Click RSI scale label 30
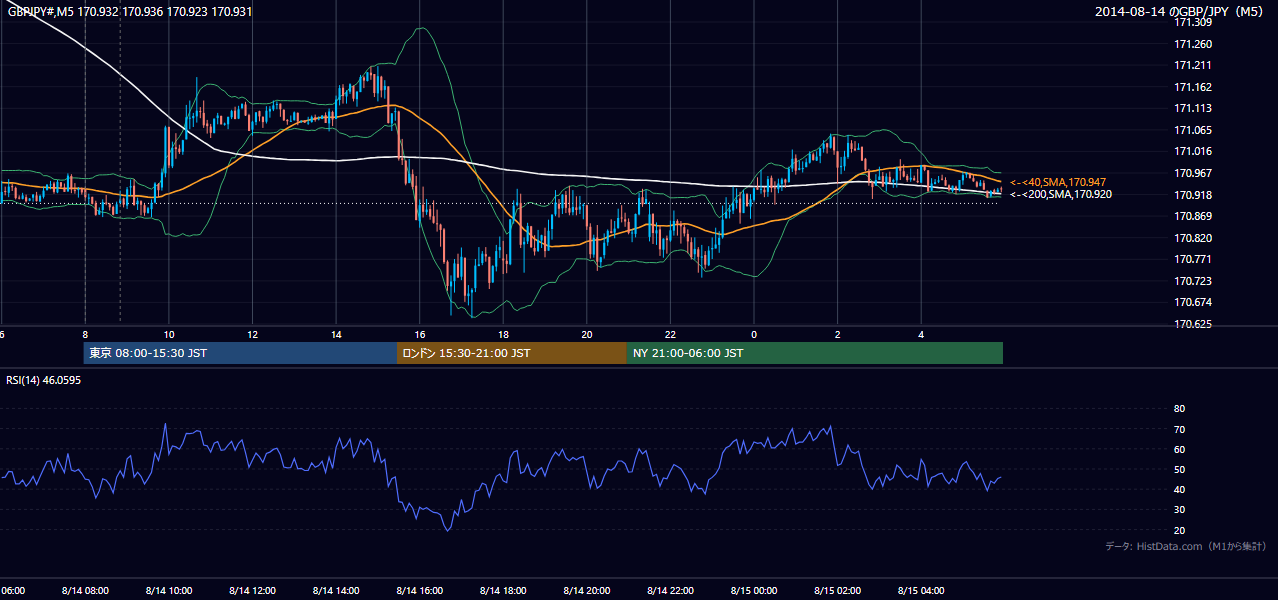The image size is (1278, 600). [x=1179, y=509]
